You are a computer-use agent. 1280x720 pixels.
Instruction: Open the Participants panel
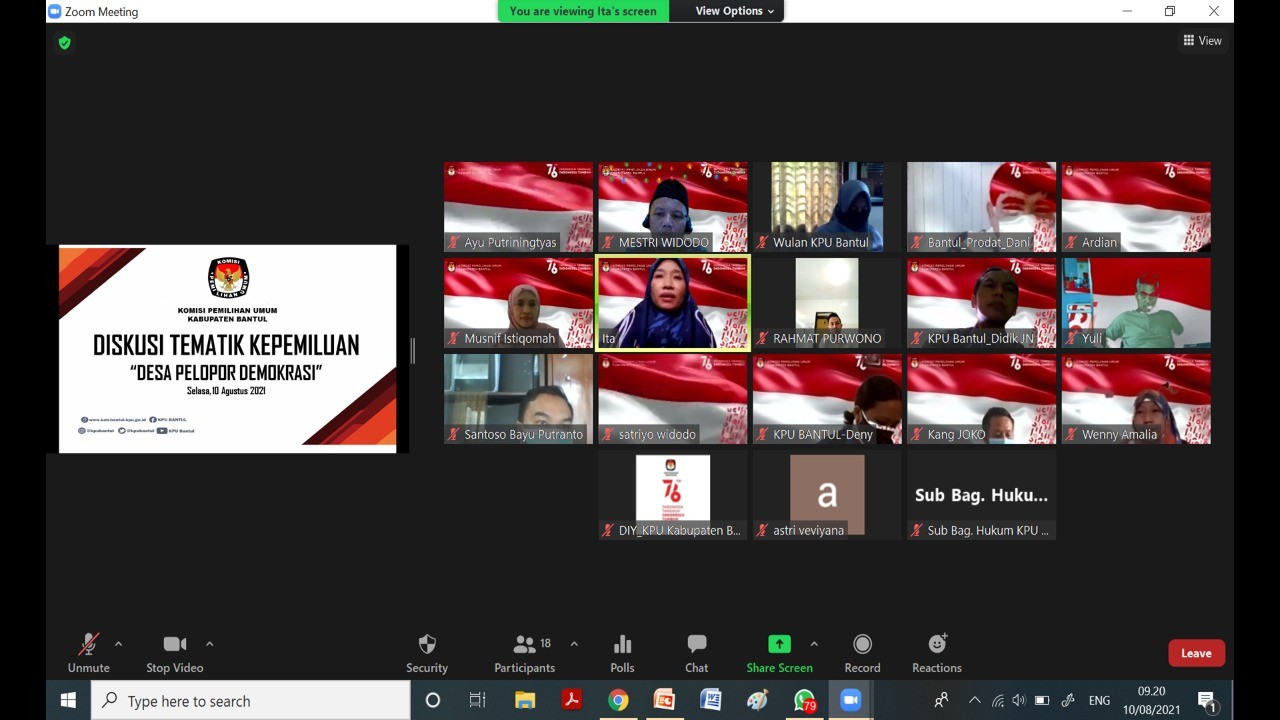(525, 645)
